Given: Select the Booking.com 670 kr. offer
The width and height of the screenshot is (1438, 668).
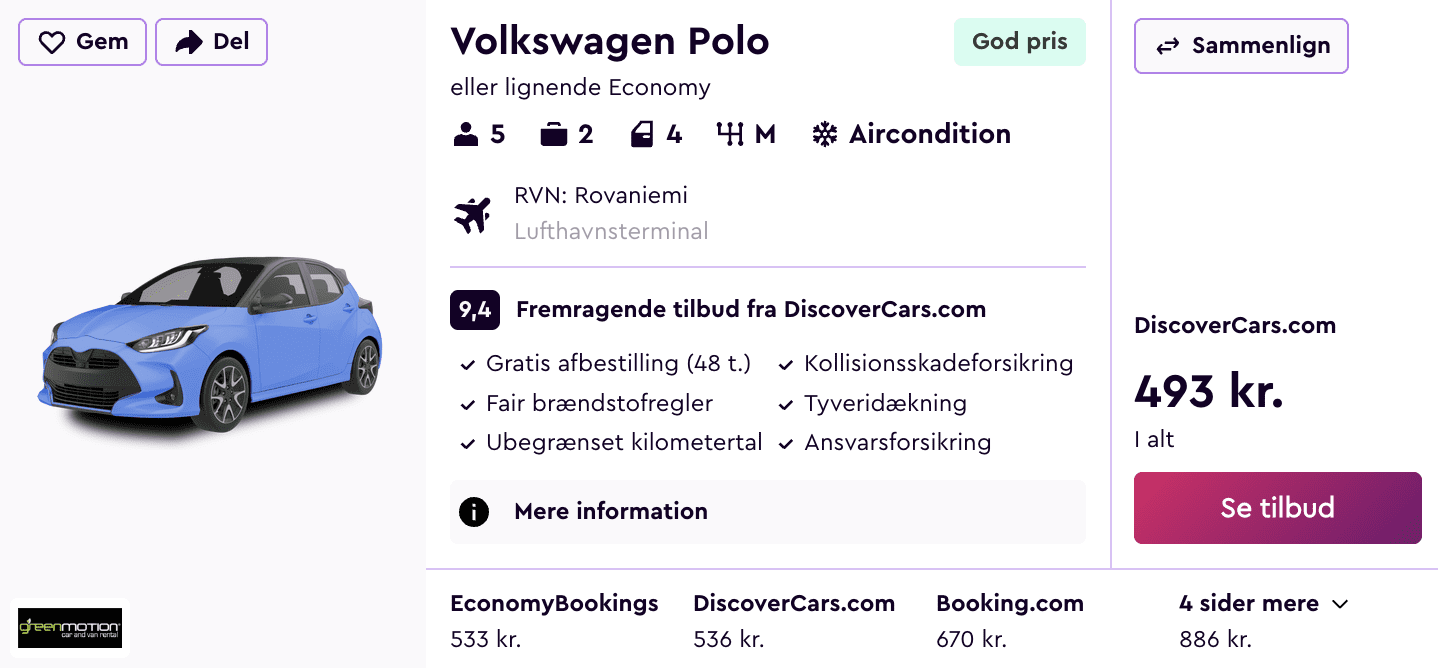Looking at the screenshot, I should [x=1009, y=620].
